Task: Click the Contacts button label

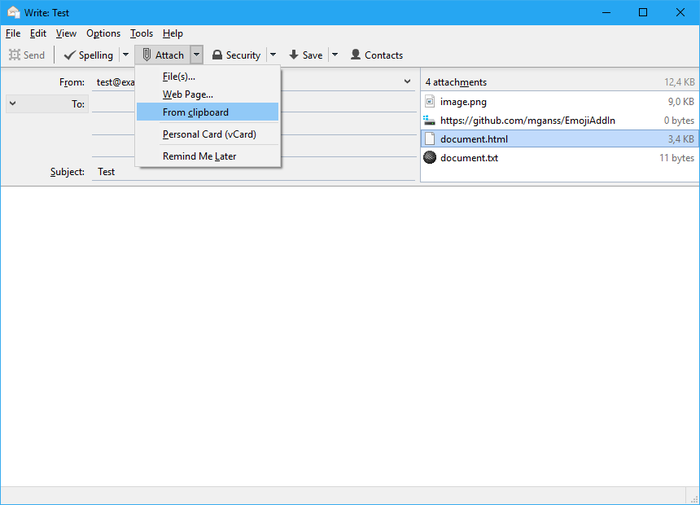Action: pyautogui.click(x=383, y=55)
